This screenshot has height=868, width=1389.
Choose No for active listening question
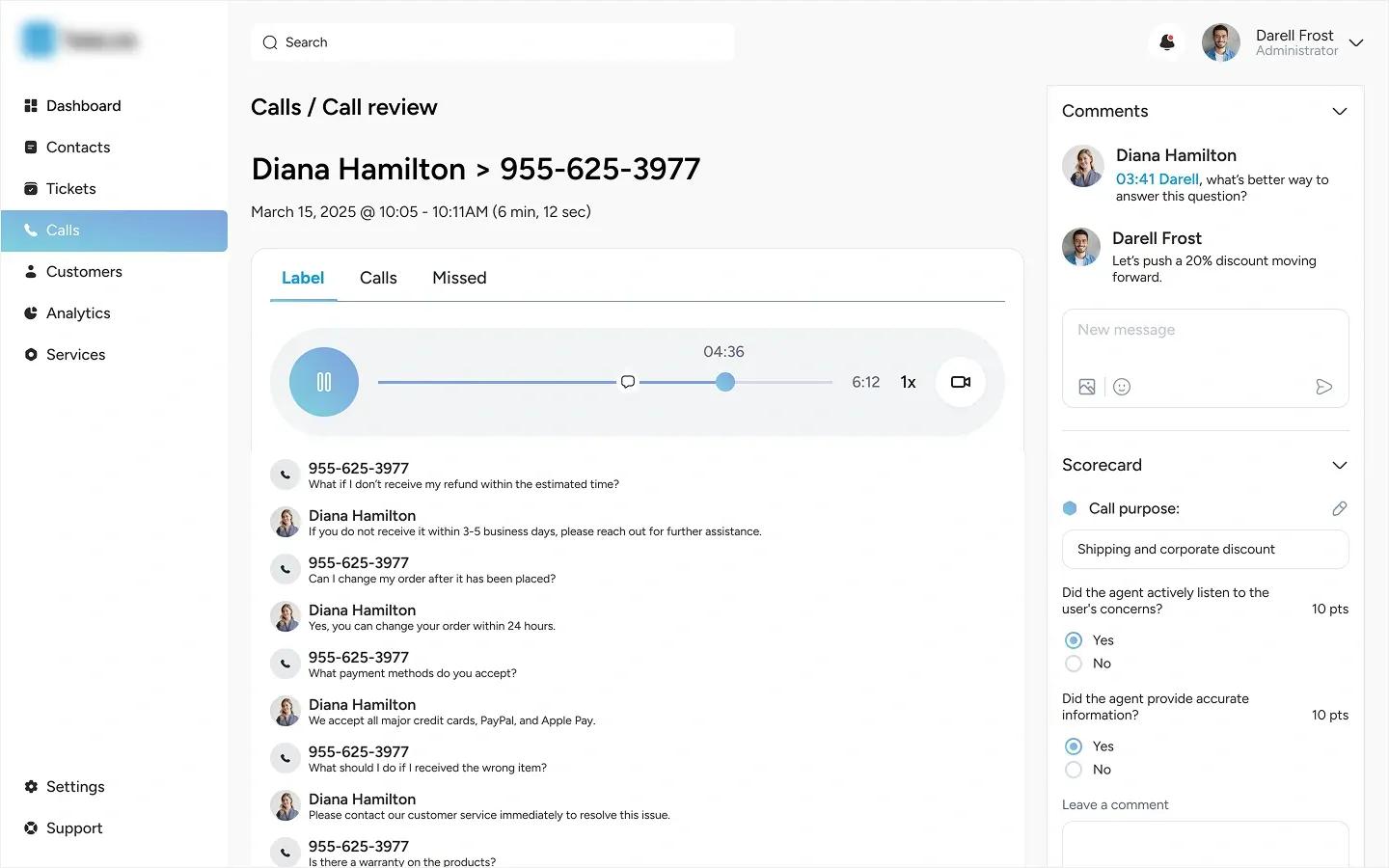tap(1073, 663)
